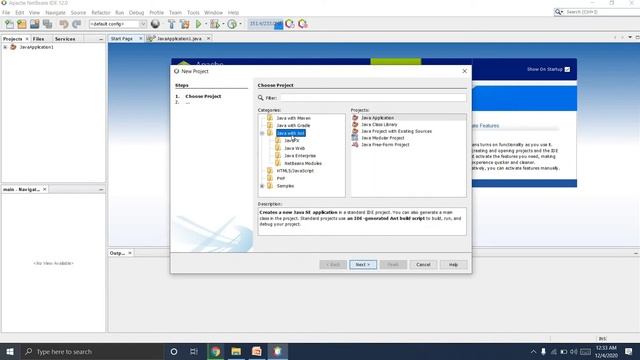
Task: Click the last profiler icon in toolbar
Action: coord(303,24)
